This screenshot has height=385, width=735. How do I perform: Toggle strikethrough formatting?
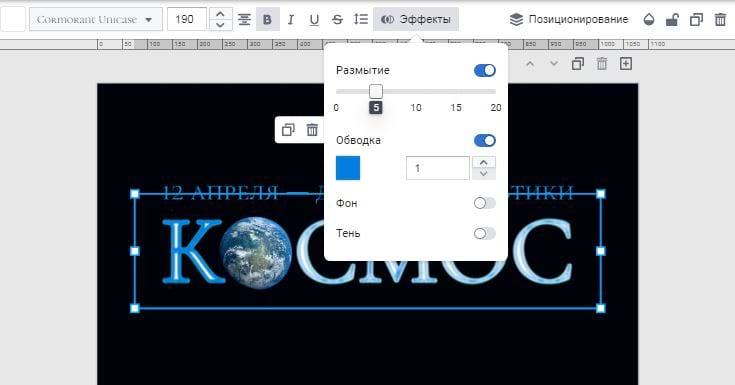point(338,19)
